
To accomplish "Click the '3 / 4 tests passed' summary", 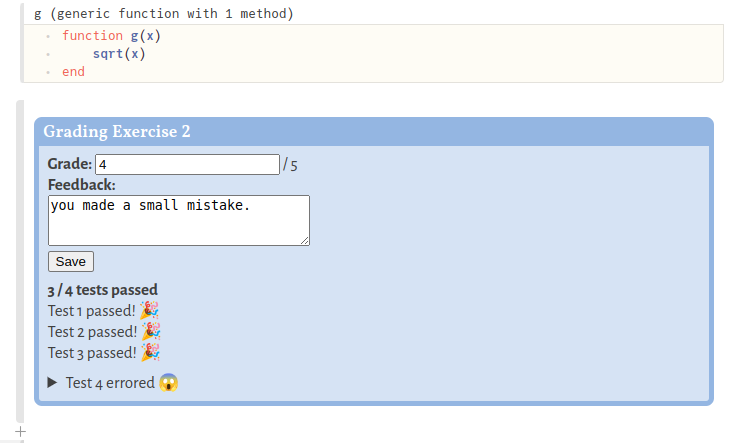I will tap(102, 290).
